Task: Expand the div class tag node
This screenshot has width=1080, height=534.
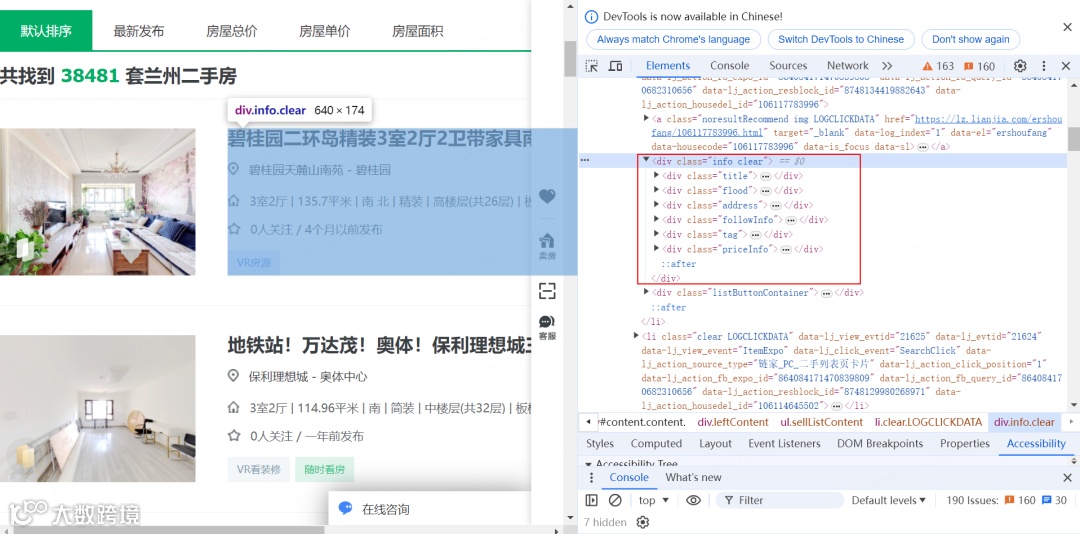Action: 656,235
